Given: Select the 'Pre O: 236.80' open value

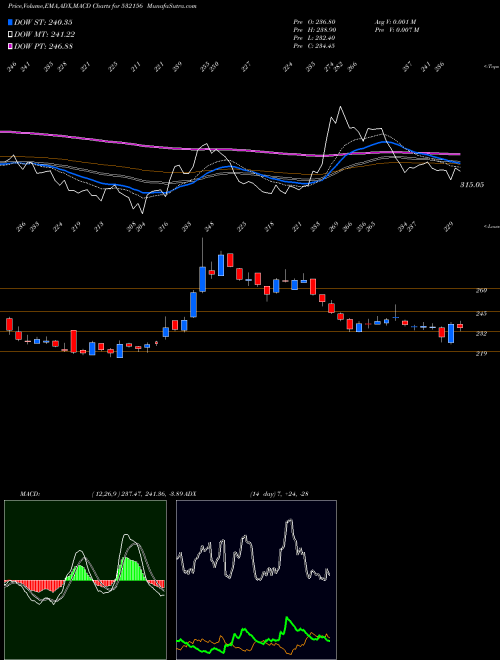Looking at the screenshot, I should pos(314,22).
